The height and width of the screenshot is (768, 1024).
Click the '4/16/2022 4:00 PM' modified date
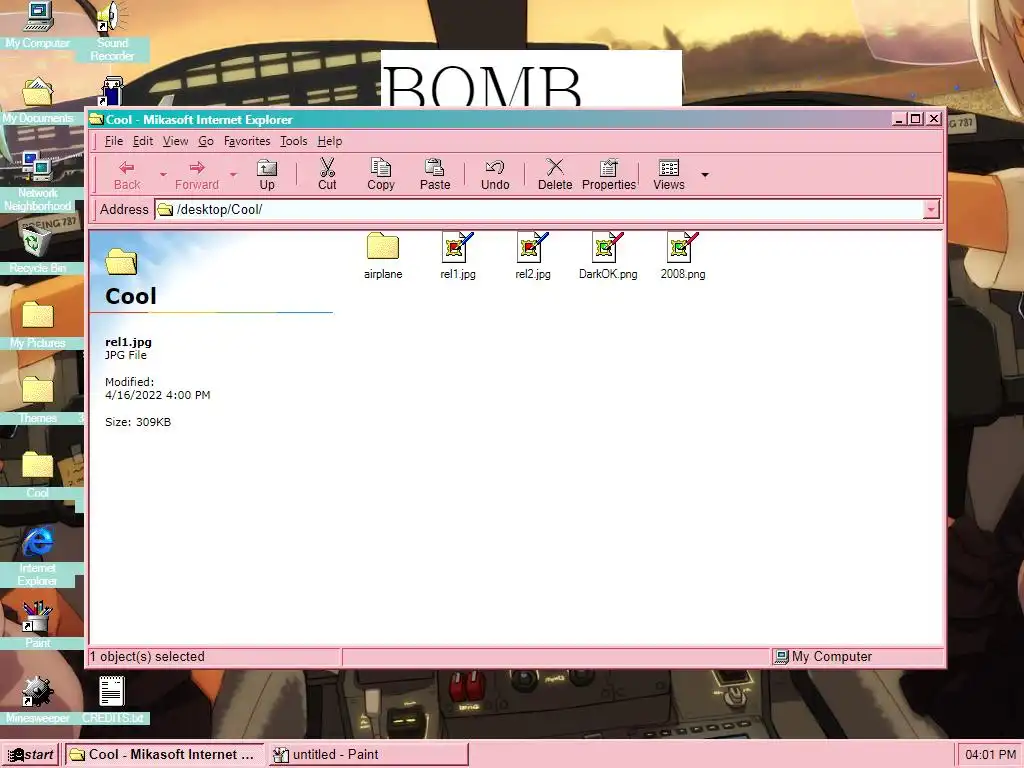(157, 395)
